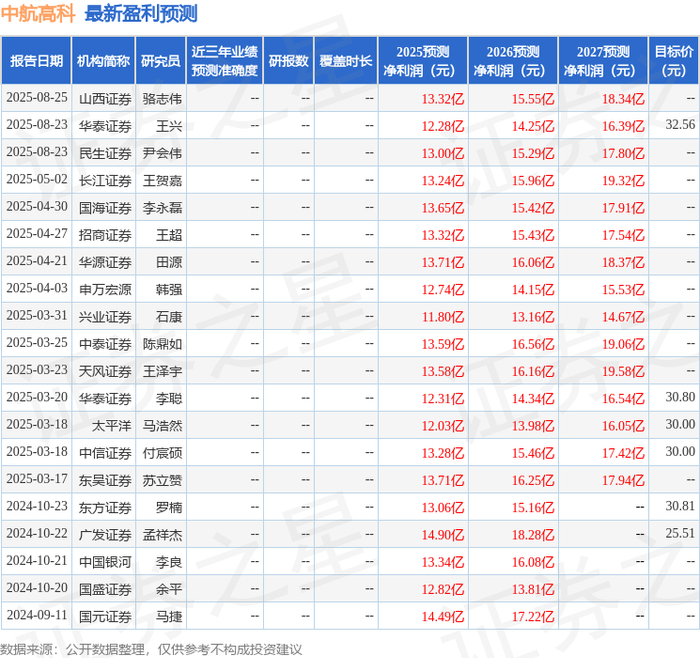Select 国盛证券 institution cell
This screenshot has height=658, width=700.
[x=105, y=589]
